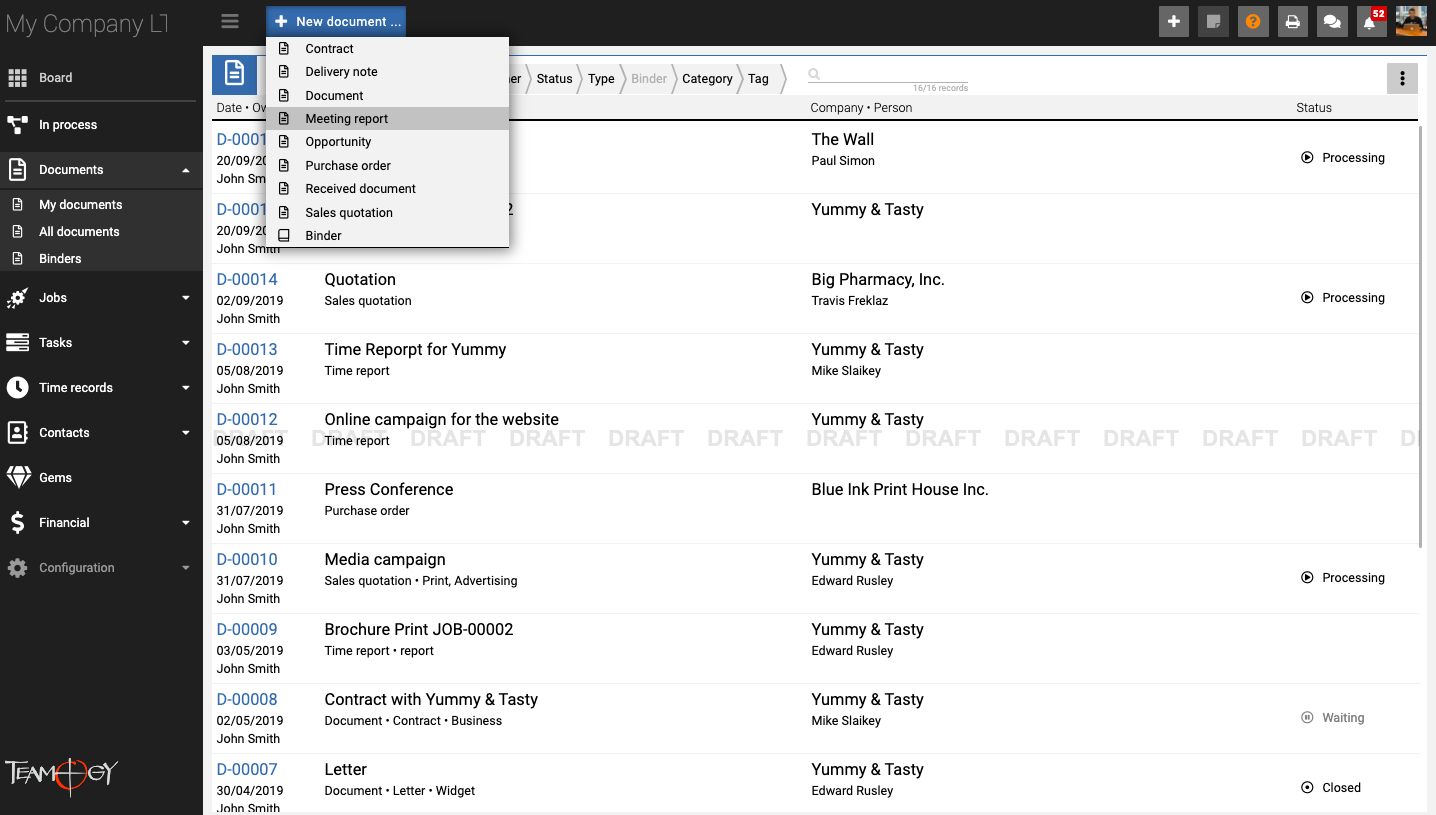Click the search records field
Screen dimensions: 1436x815
click(890, 75)
